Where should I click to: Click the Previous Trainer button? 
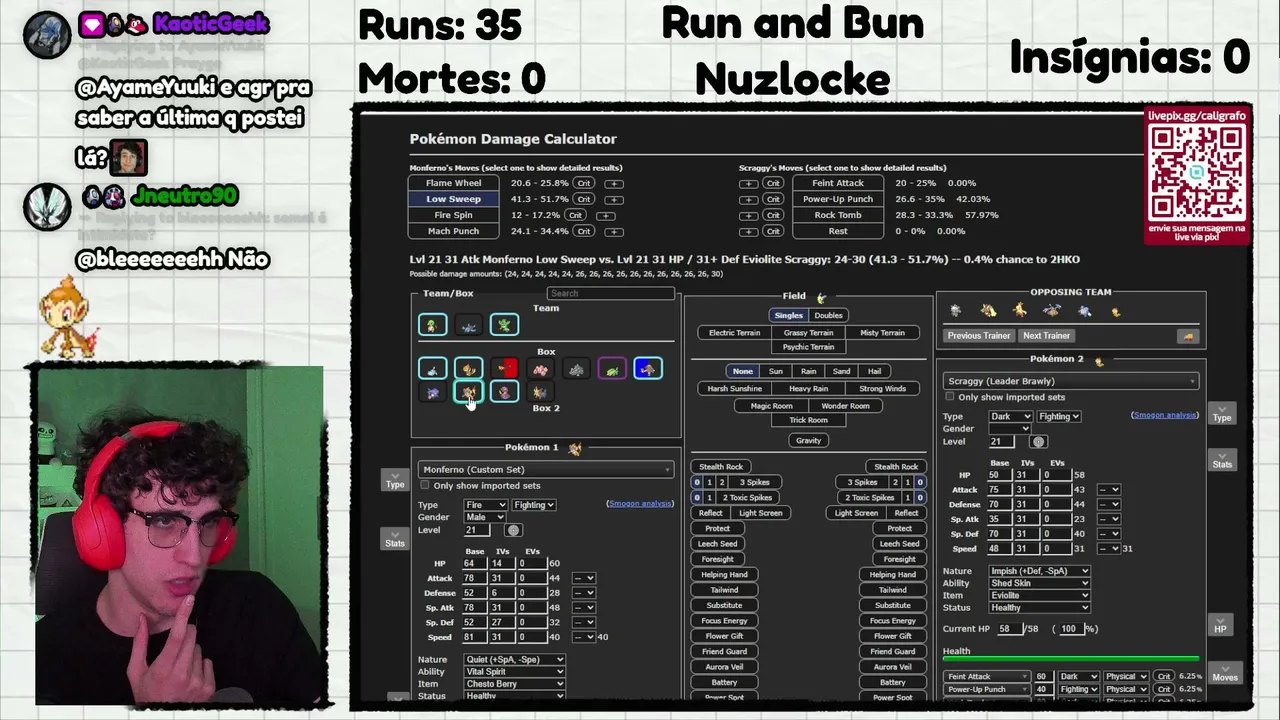pyautogui.click(x=979, y=336)
